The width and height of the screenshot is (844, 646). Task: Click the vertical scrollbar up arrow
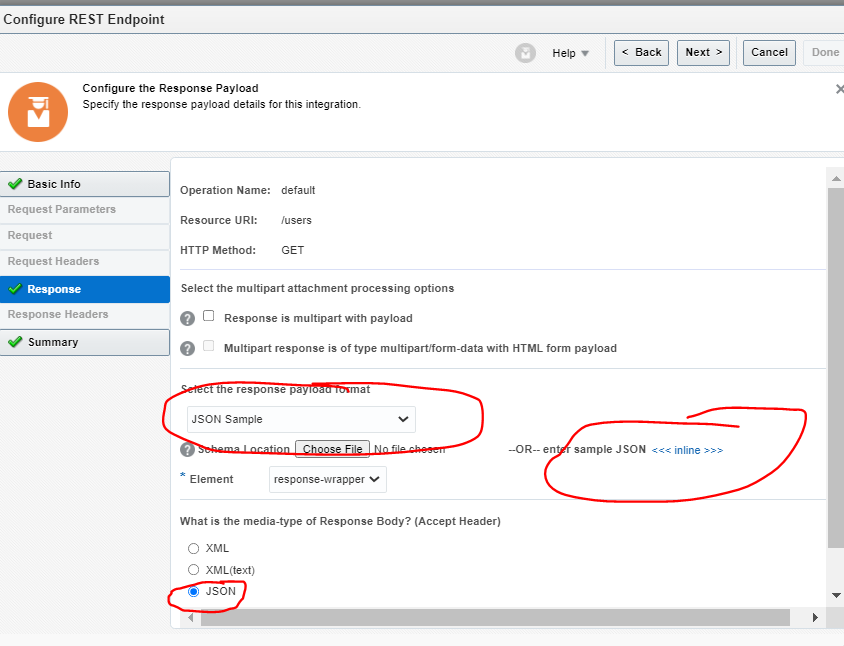[836, 178]
